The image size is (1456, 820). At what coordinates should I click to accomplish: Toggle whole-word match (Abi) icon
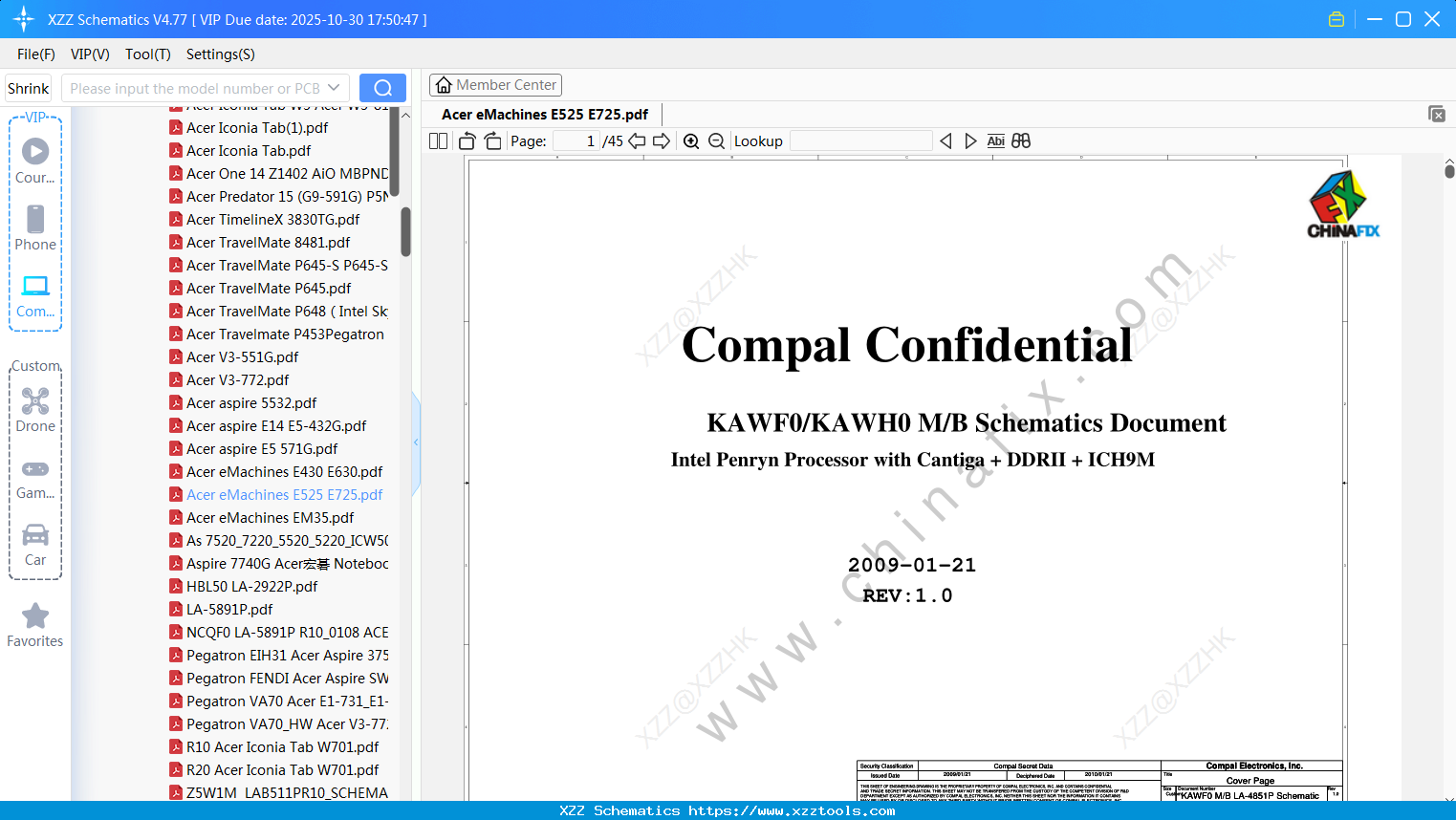pos(995,141)
